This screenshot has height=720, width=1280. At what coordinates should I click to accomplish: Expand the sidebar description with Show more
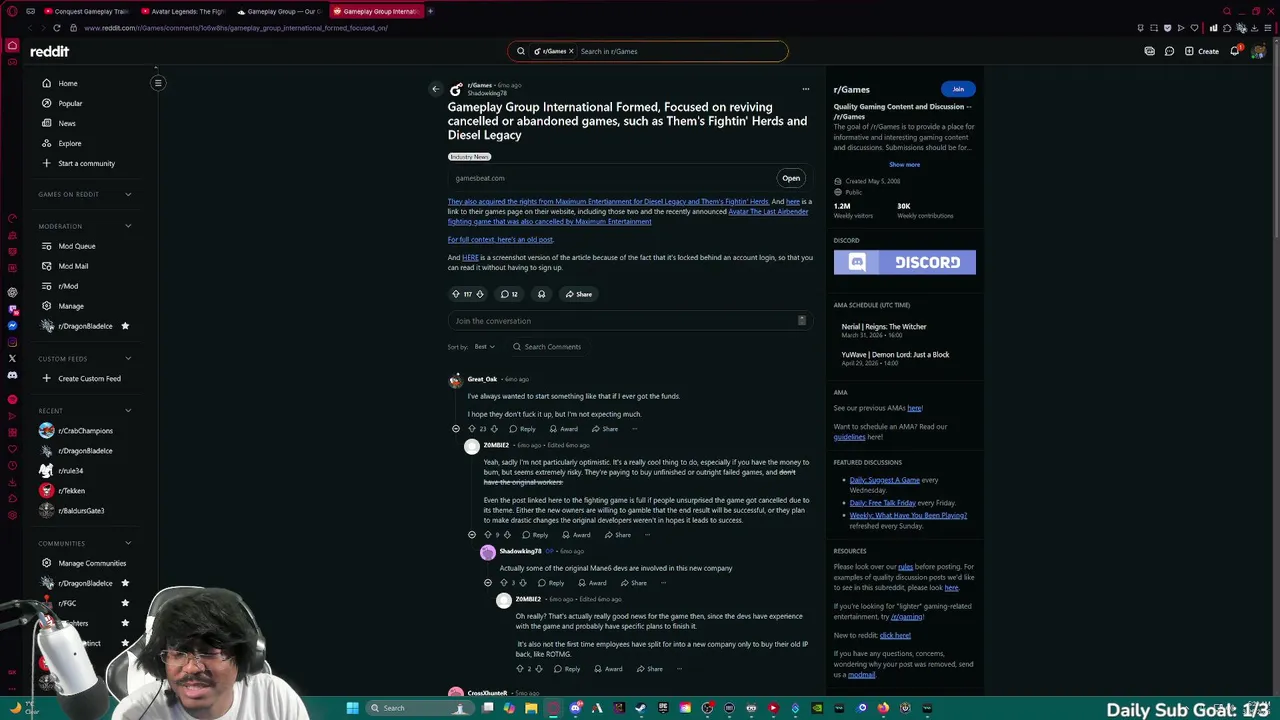(x=904, y=164)
